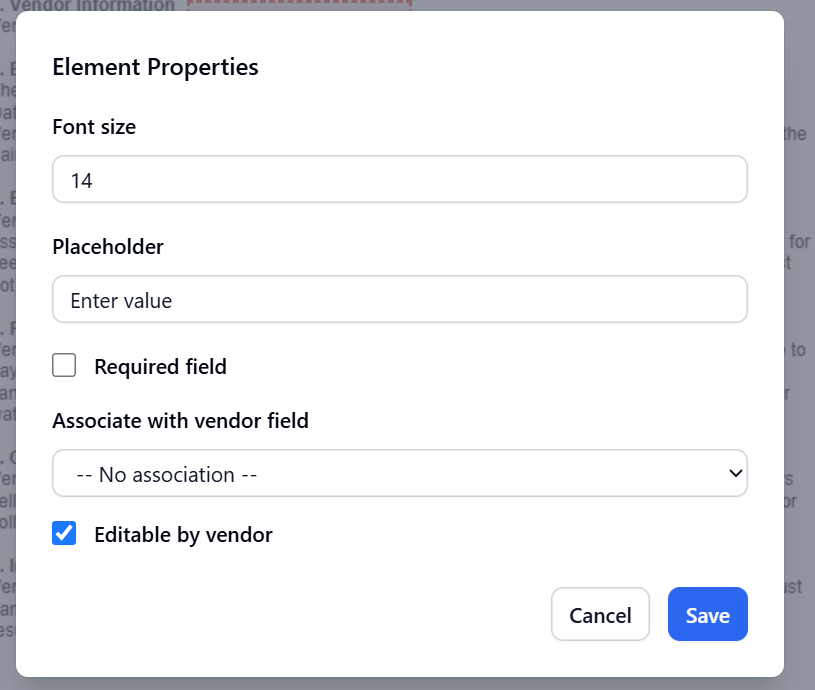815x690 pixels.
Task: Click the "Editable by vendor" label text
Action: coord(183,535)
